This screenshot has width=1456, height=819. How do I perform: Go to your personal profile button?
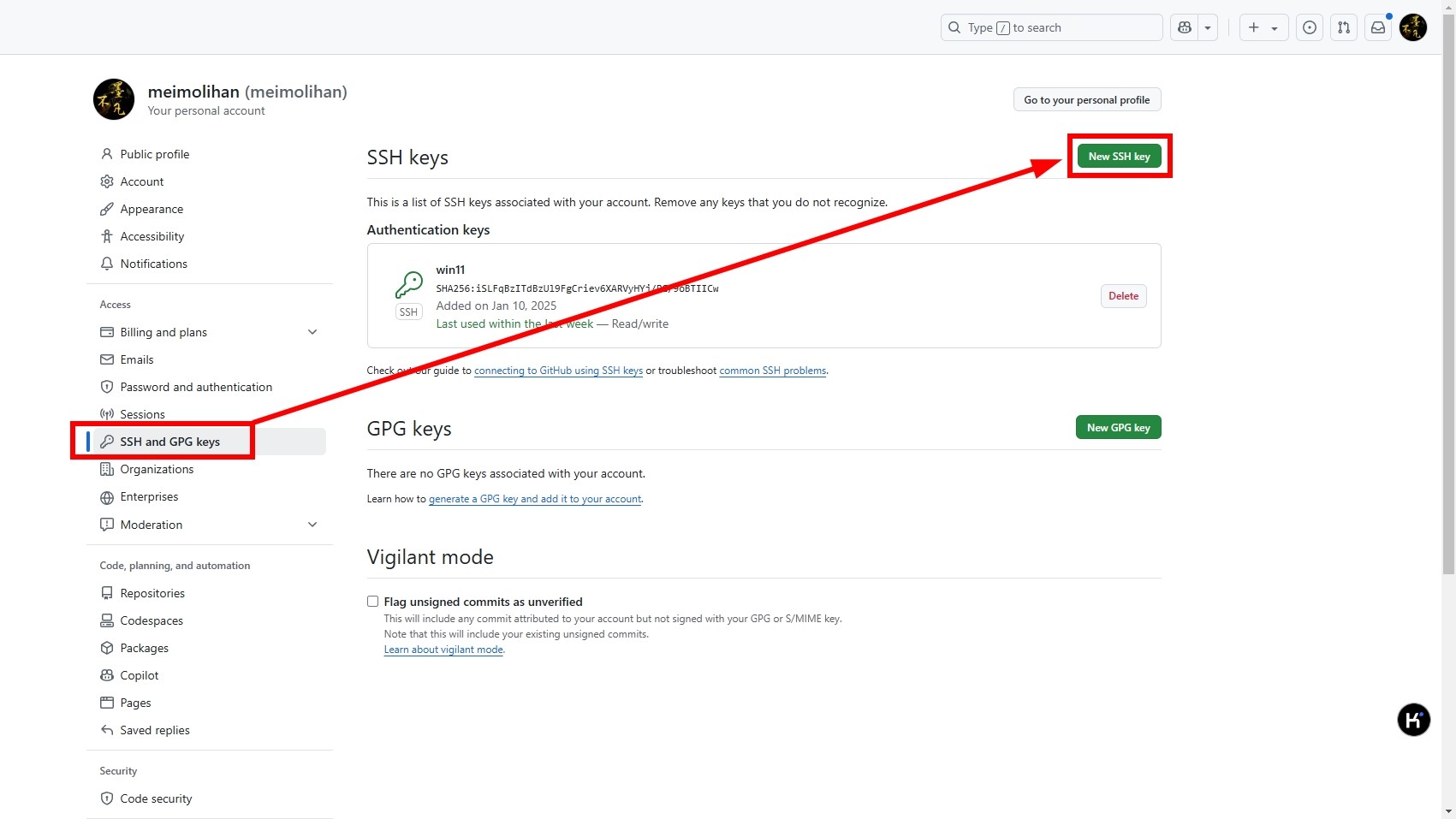[x=1087, y=99]
